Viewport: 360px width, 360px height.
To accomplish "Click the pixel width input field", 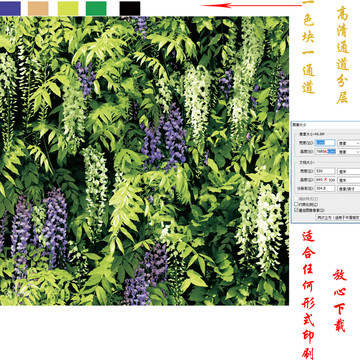I will click(325, 143).
